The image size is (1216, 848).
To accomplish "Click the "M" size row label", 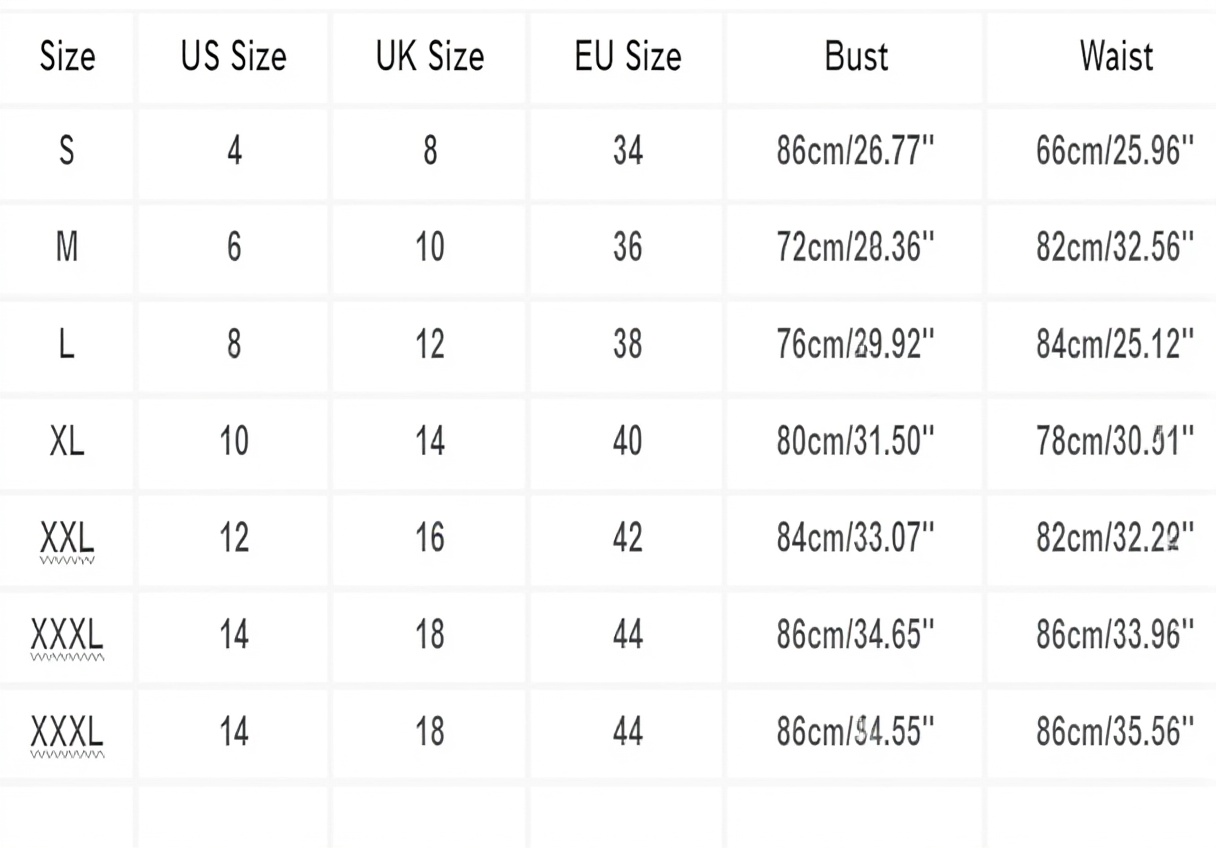I will (x=67, y=247).
